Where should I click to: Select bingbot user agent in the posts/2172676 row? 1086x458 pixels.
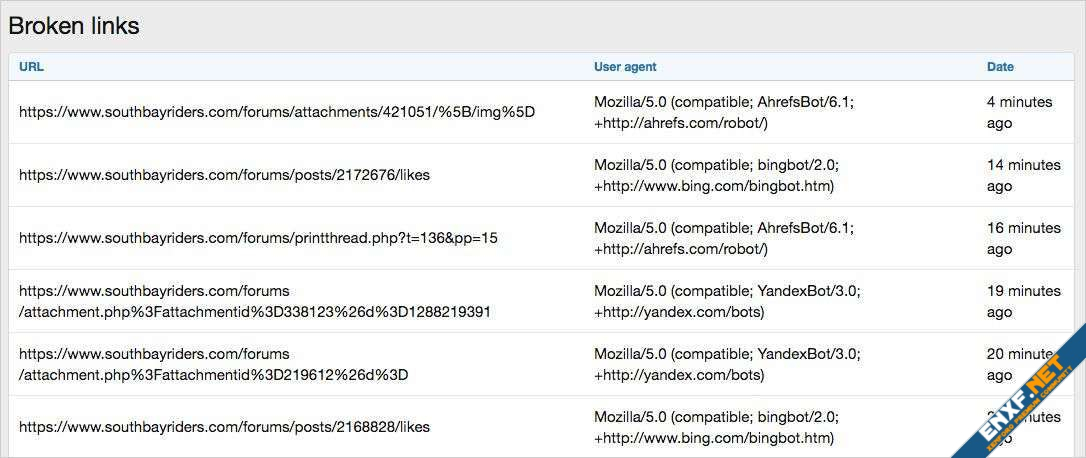pyautogui.click(x=716, y=175)
